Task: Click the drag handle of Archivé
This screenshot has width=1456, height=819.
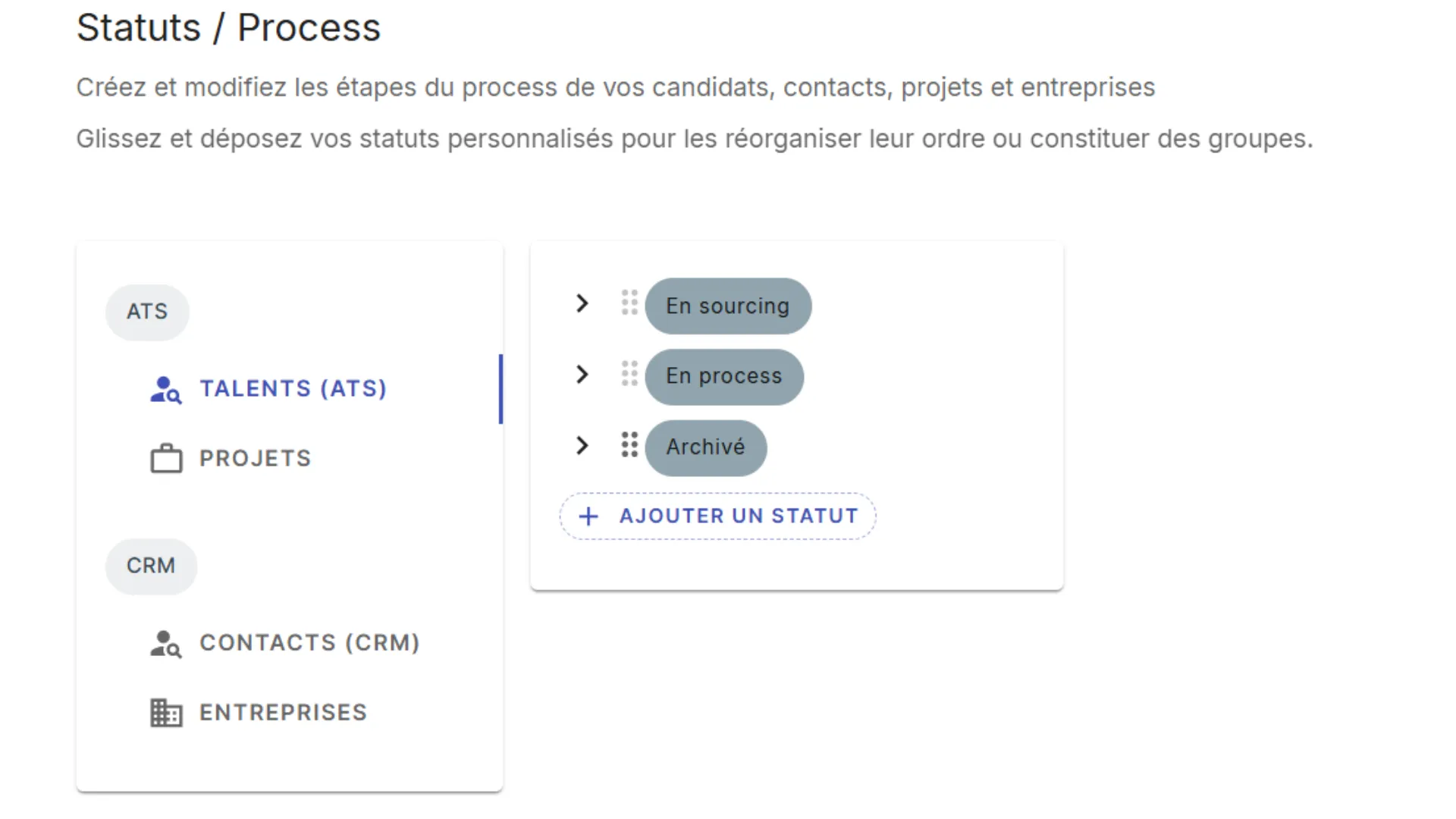Action: click(x=629, y=446)
